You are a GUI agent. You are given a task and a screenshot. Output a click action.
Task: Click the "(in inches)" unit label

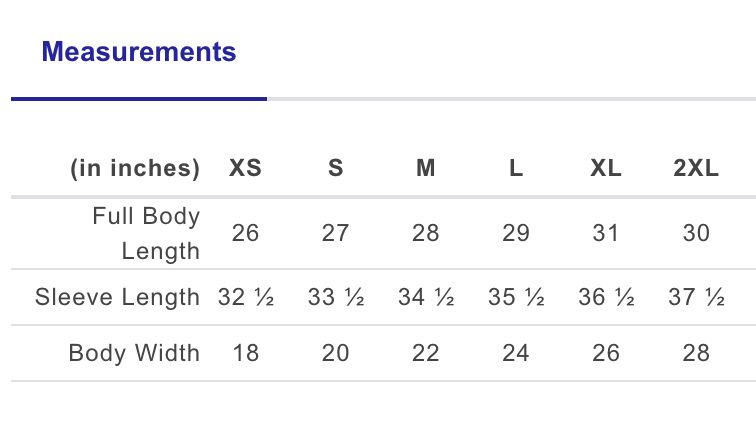[x=135, y=169]
